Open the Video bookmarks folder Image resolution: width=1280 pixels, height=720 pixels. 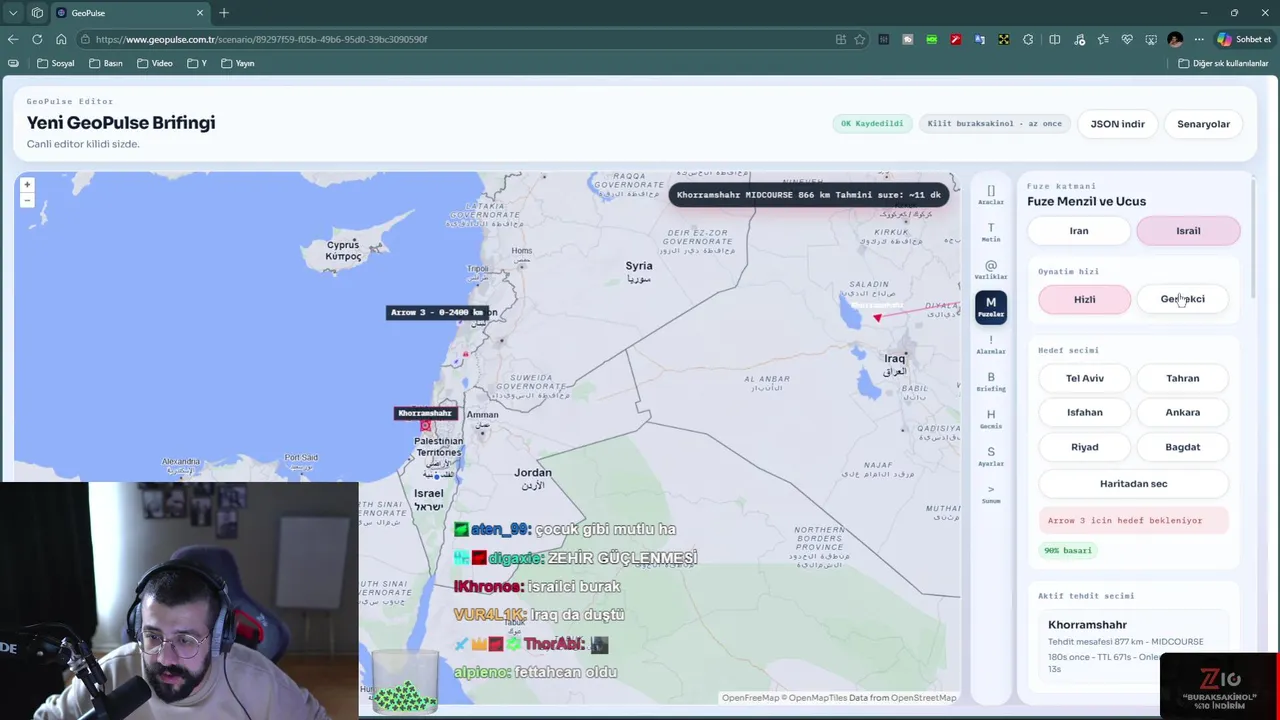[154, 63]
